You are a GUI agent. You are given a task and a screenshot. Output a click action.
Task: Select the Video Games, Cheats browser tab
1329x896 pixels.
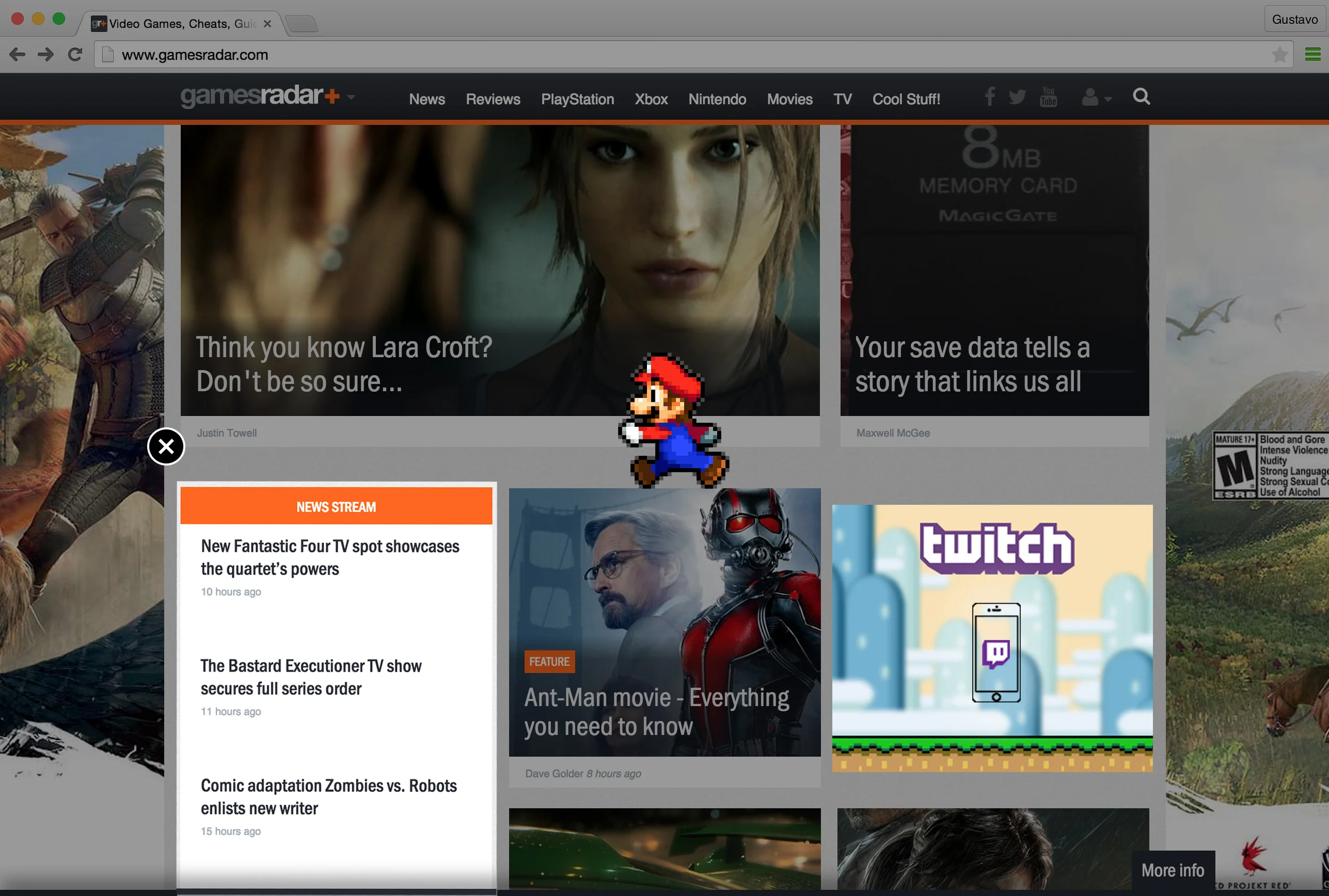(x=182, y=23)
